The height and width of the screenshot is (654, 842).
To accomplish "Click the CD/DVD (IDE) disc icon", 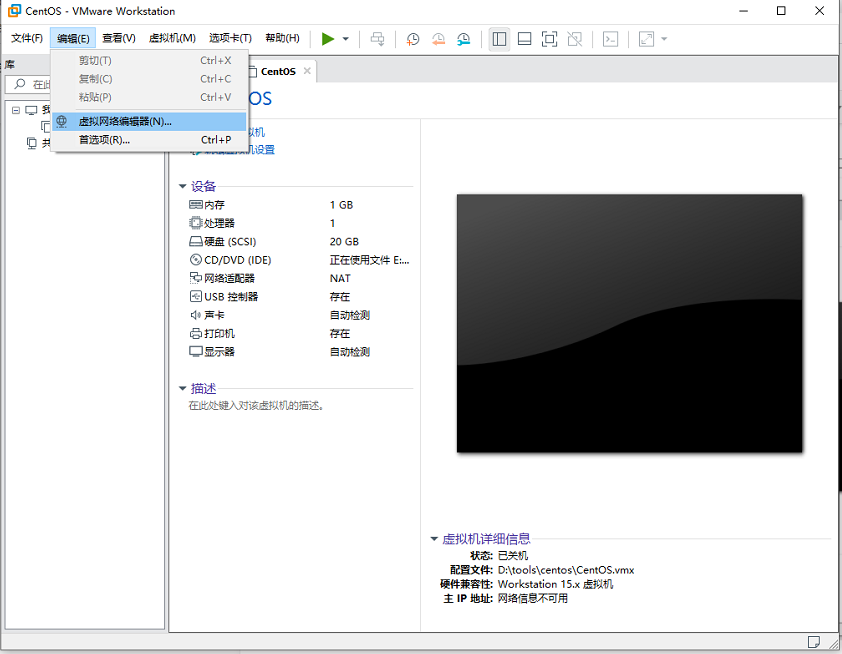I will click(195, 260).
